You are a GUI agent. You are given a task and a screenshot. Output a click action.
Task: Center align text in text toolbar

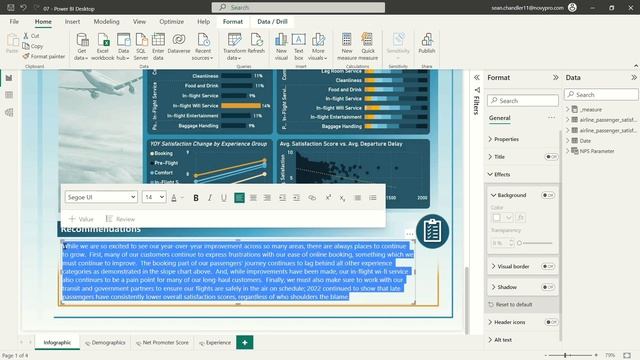253,198
